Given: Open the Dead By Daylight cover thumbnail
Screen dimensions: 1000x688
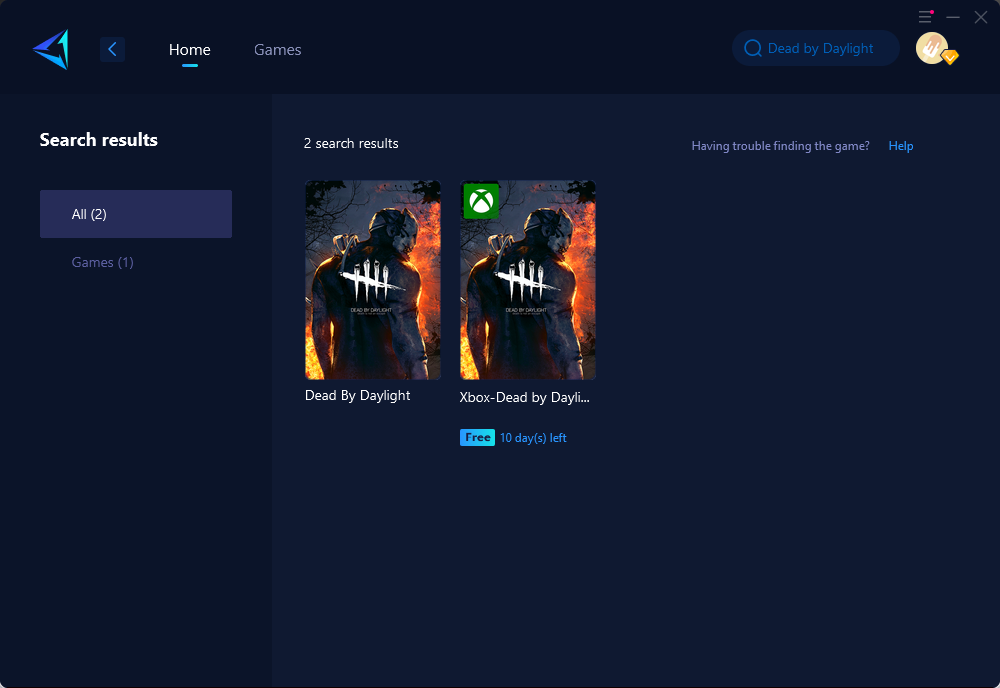Looking at the screenshot, I should point(373,280).
